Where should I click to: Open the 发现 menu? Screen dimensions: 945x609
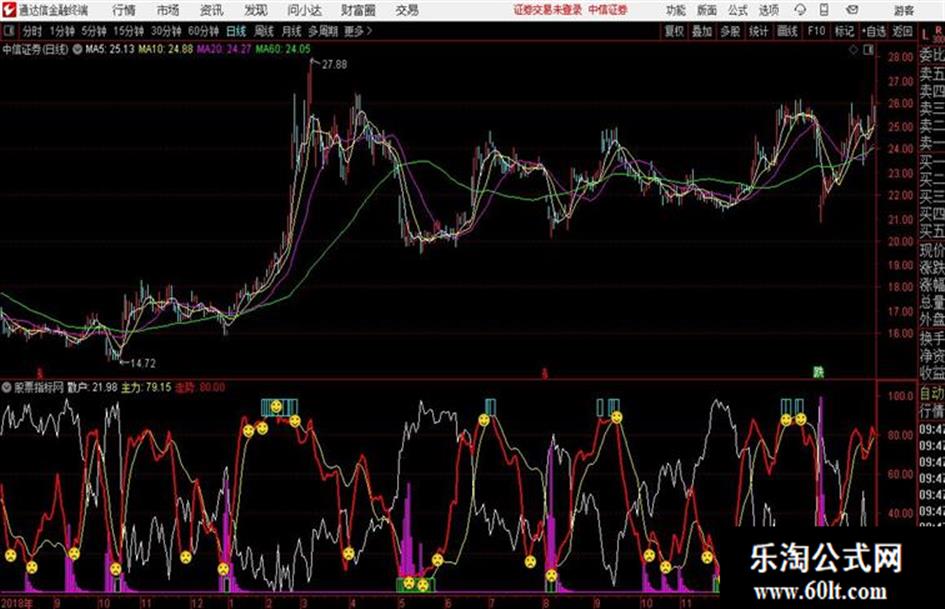(256, 10)
